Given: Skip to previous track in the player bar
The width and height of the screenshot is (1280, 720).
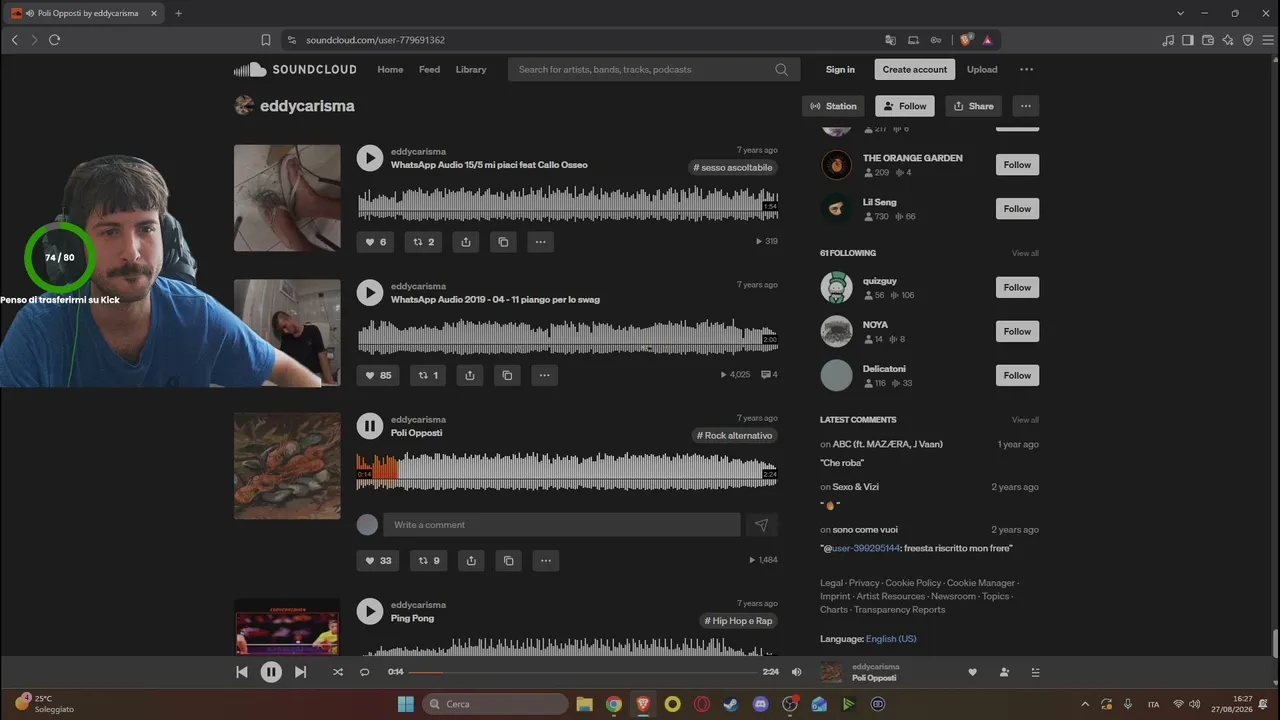Looking at the screenshot, I should coord(242,672).
